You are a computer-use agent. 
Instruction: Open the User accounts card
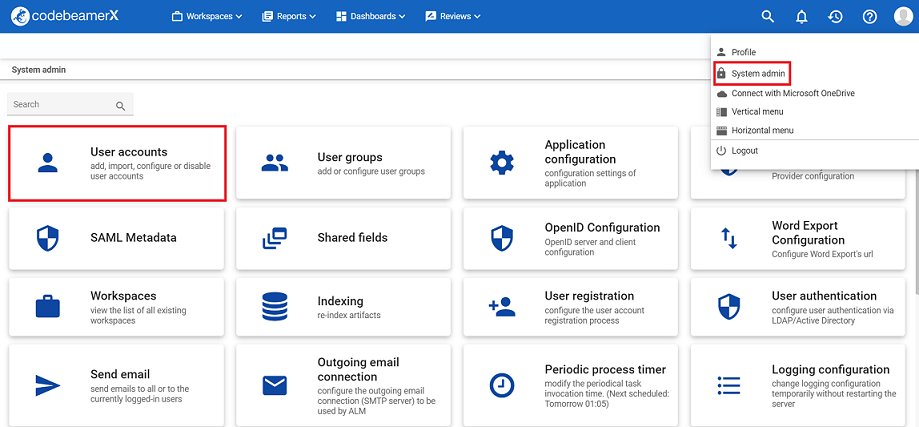pyautogui.click(x=117, y=163)
